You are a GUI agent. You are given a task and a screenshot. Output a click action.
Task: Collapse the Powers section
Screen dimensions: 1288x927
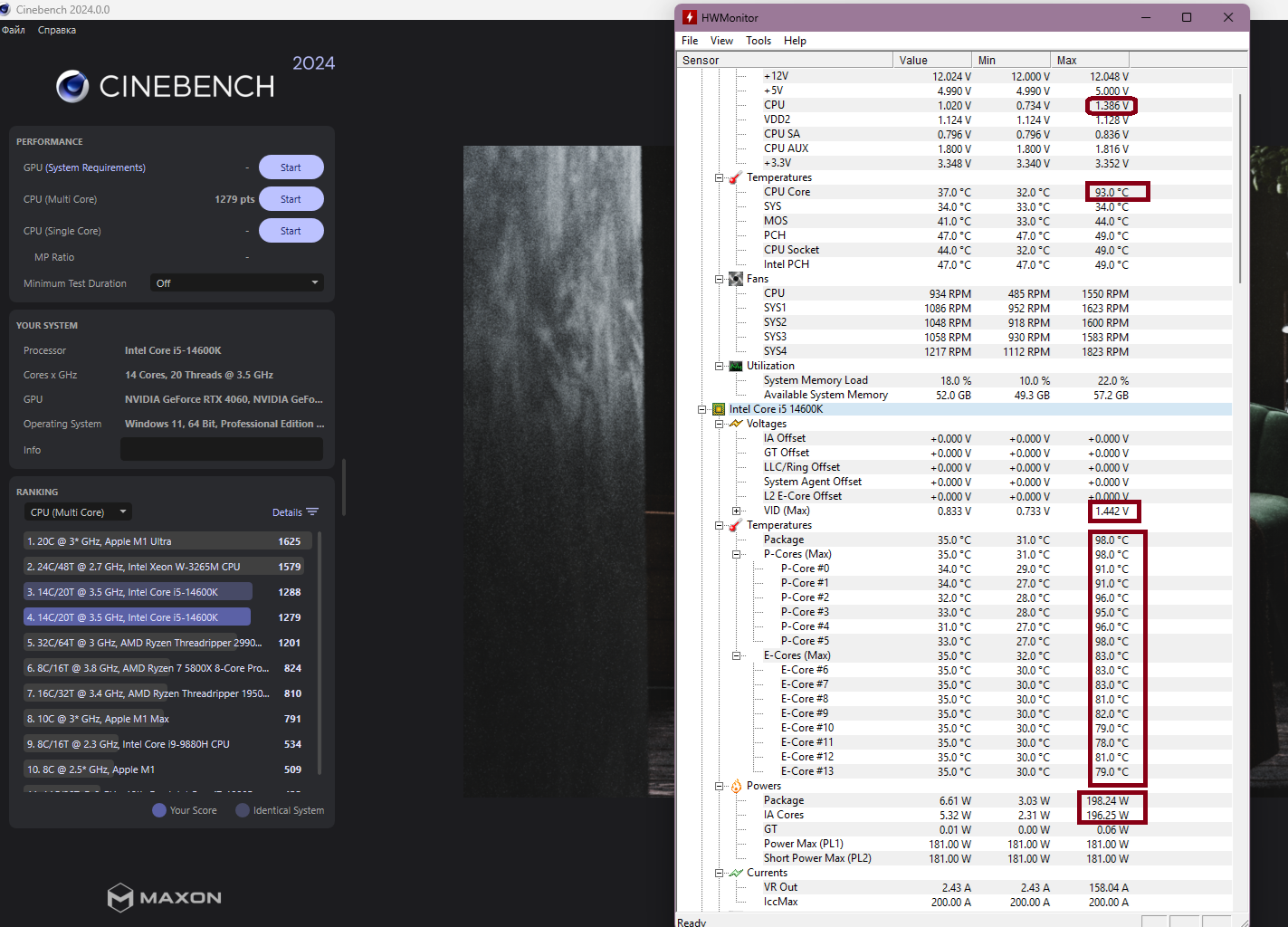tap(720, 786)
